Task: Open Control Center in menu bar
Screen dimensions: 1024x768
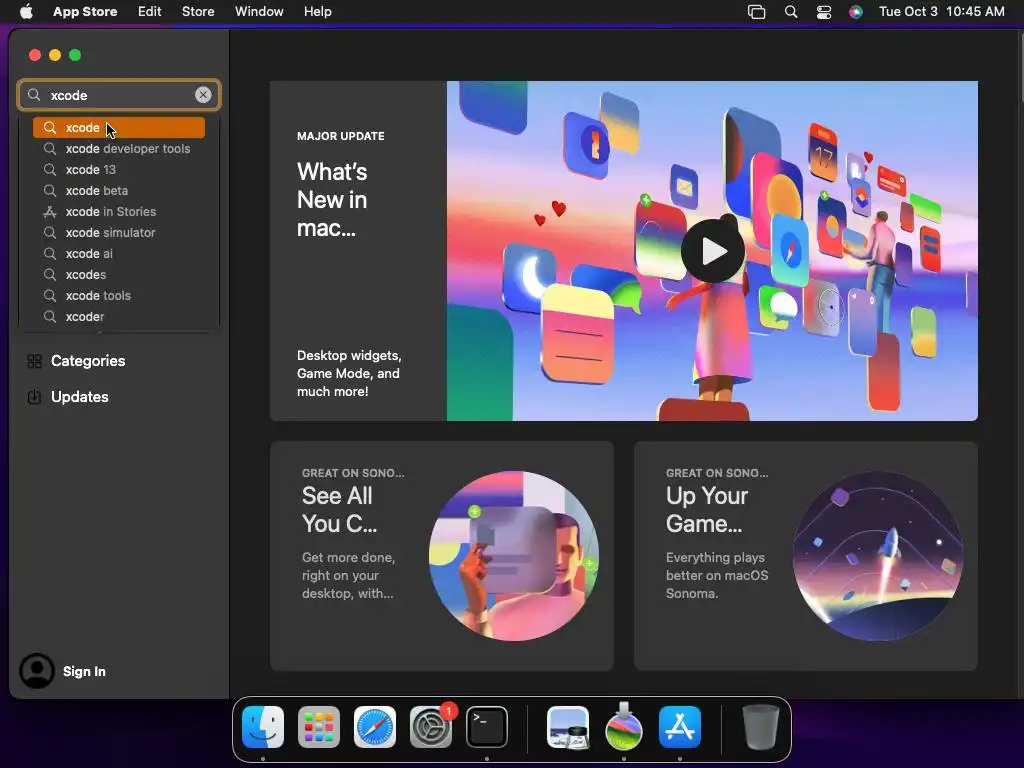Action: (x=824, y=12)
